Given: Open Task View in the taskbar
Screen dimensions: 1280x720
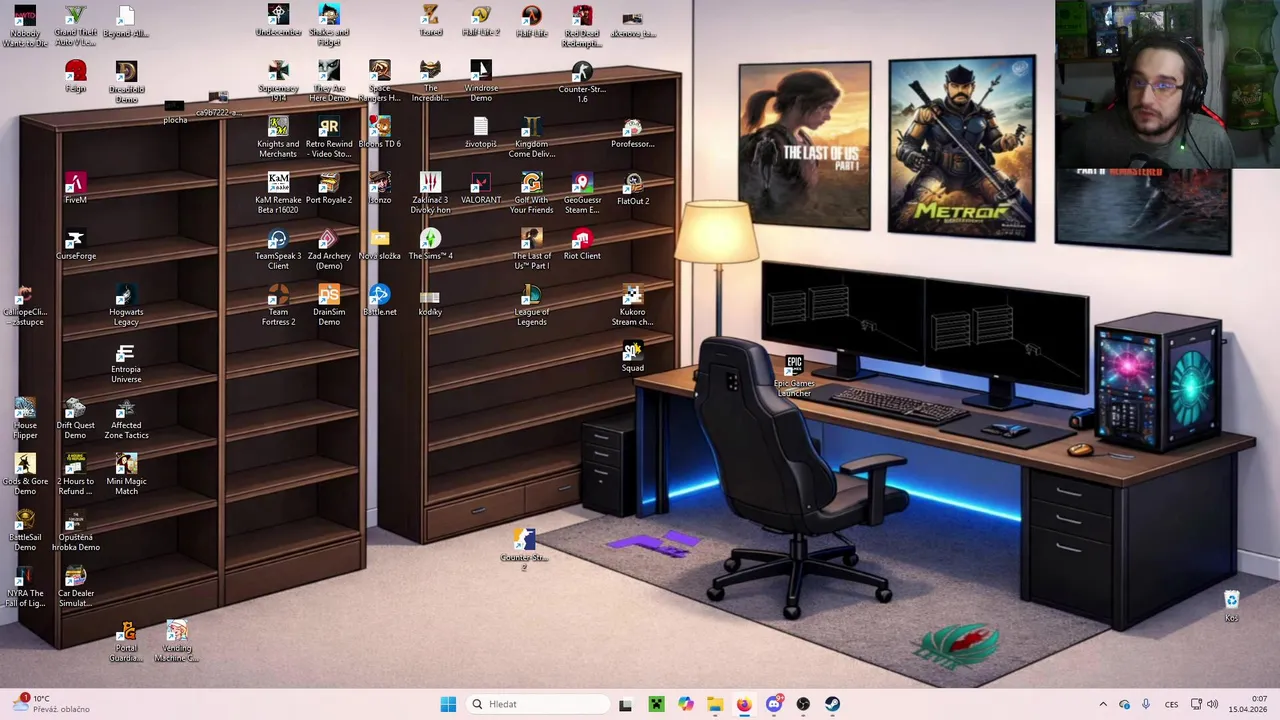Looking at the screenshot, I should coord(625,704).
